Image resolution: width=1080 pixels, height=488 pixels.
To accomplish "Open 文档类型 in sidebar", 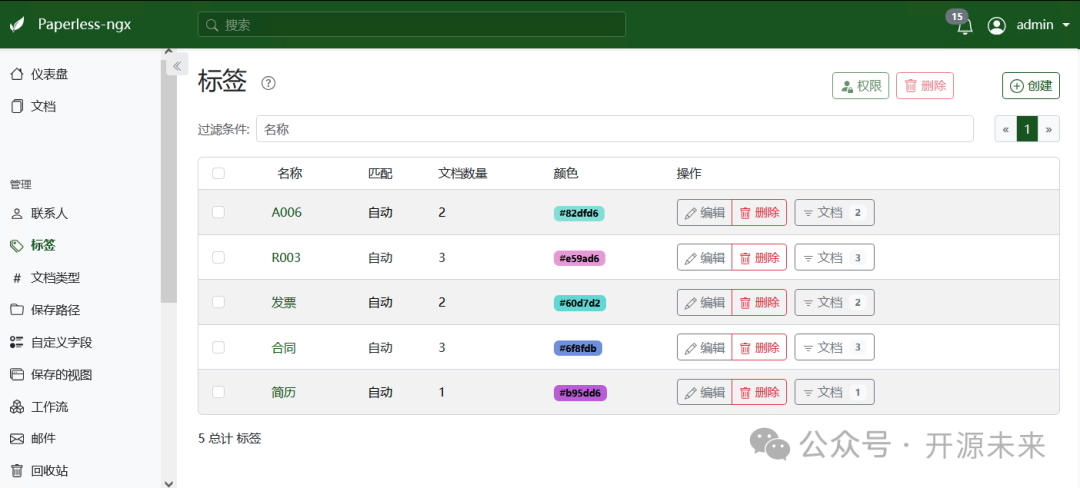I will (x=45, y=278).
